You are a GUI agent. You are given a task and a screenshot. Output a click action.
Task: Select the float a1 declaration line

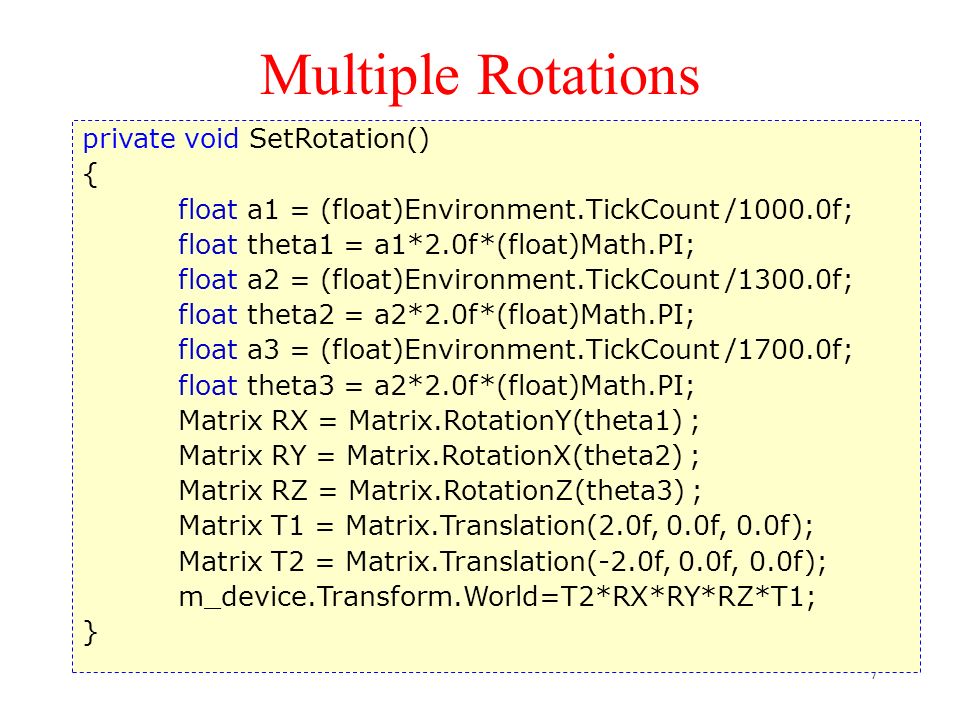515,210
